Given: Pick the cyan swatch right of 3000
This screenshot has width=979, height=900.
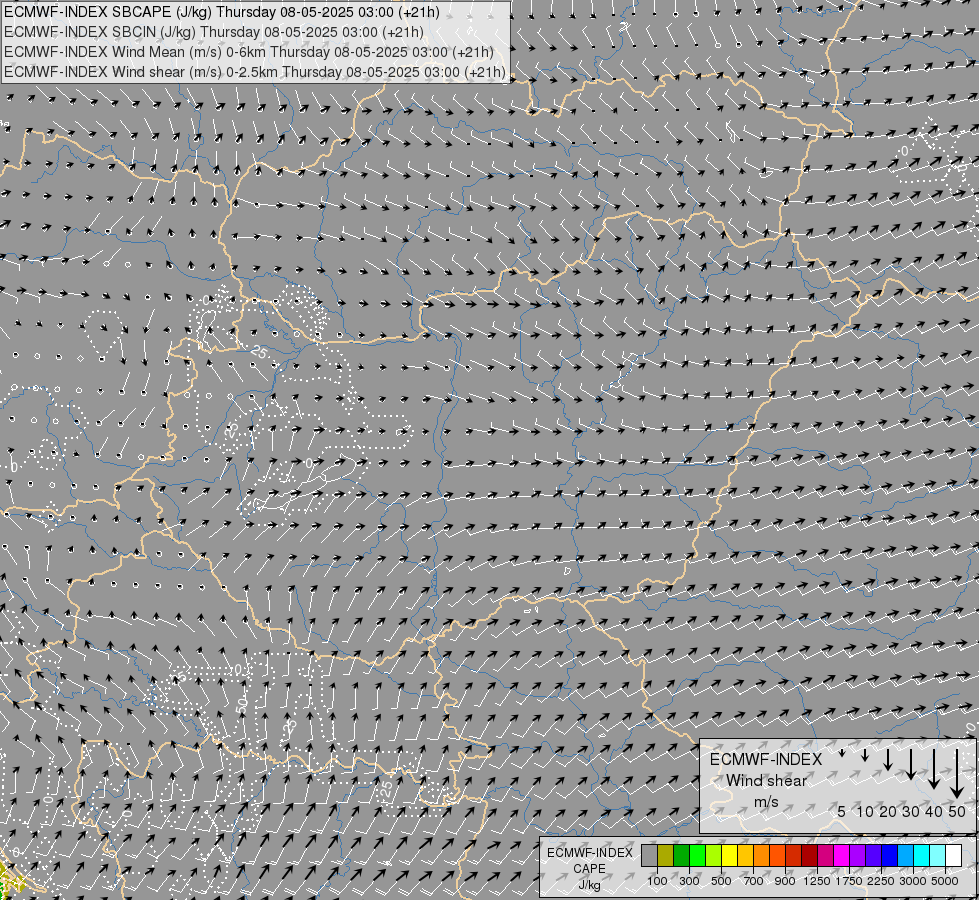Looking at the screenshot, I should pyautogui.click(x=922, y=855).
